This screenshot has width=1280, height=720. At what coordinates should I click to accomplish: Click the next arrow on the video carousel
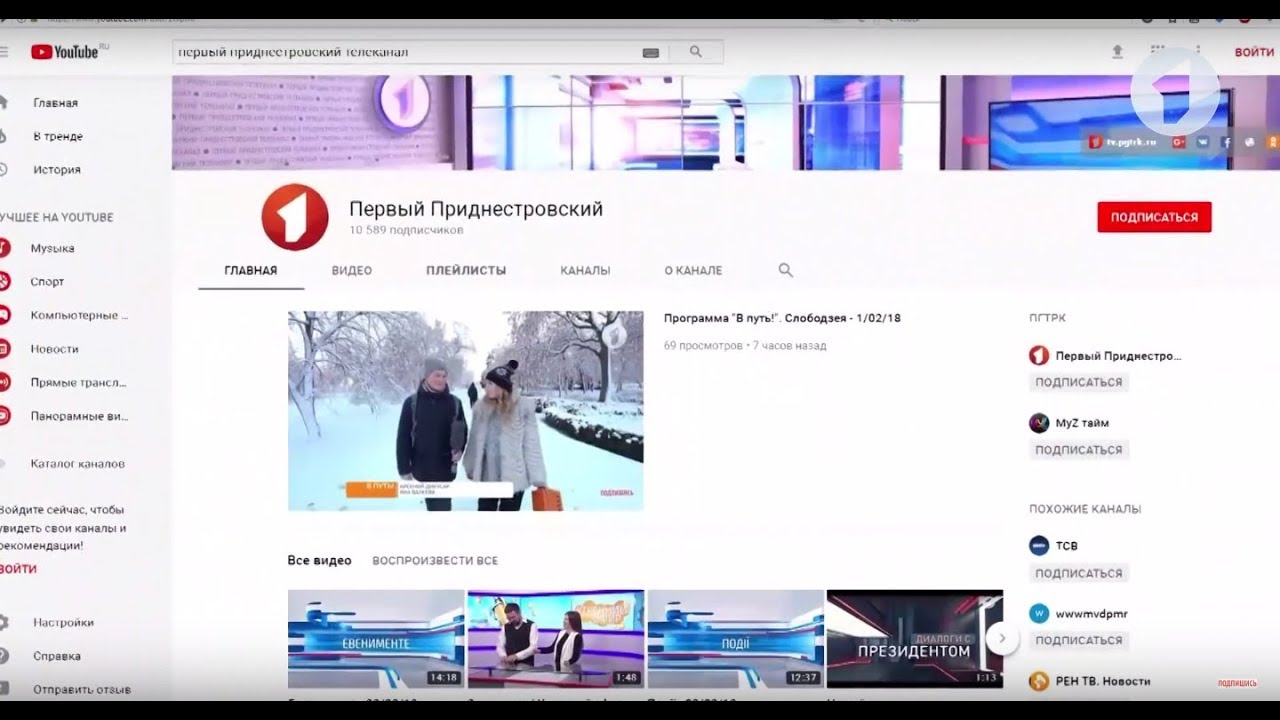coord(1001,637)
